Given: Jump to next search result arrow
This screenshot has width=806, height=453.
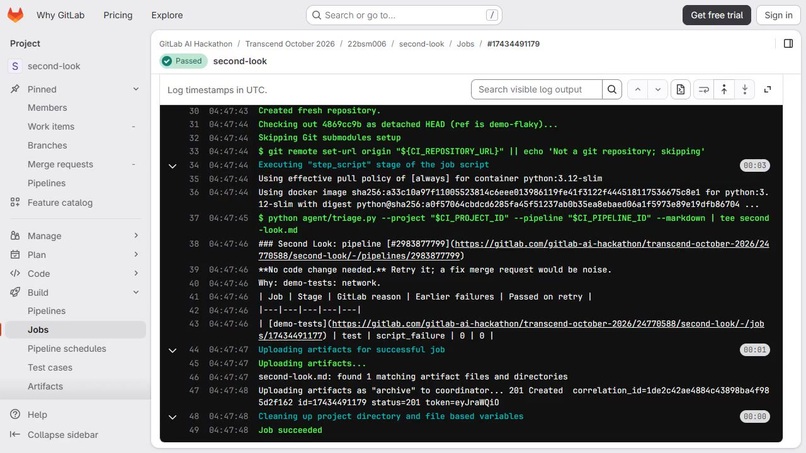Looking at the screenshot, I should [657, 89].
